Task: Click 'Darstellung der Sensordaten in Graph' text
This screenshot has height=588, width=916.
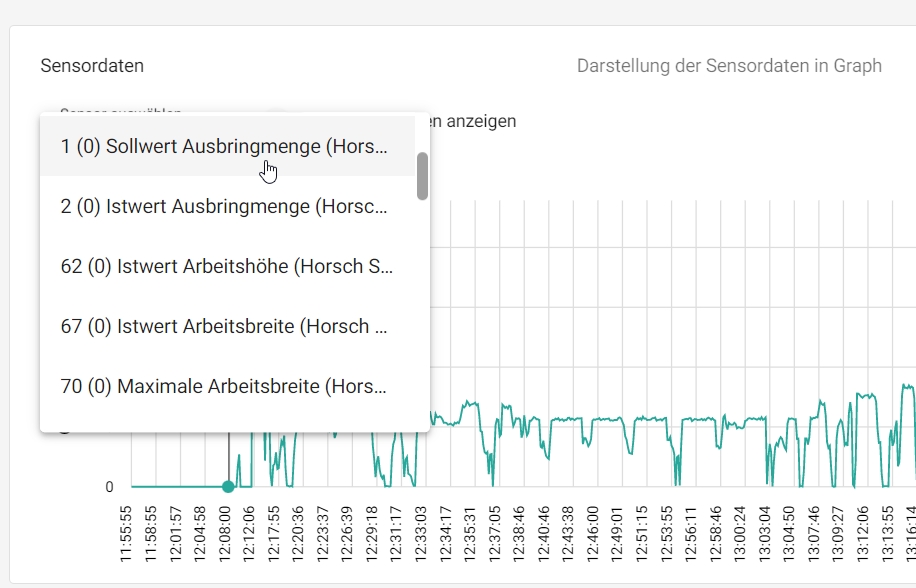Action: [x=729, y=66]
